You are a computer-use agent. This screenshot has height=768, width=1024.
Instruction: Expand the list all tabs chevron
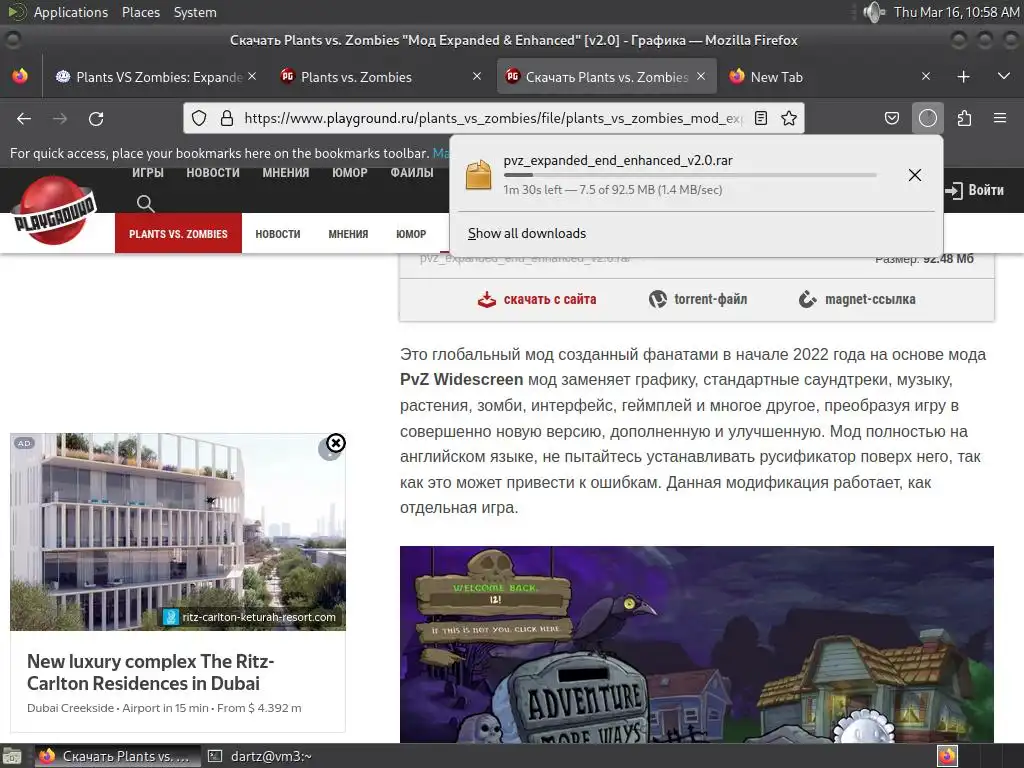coord(1004,76)
